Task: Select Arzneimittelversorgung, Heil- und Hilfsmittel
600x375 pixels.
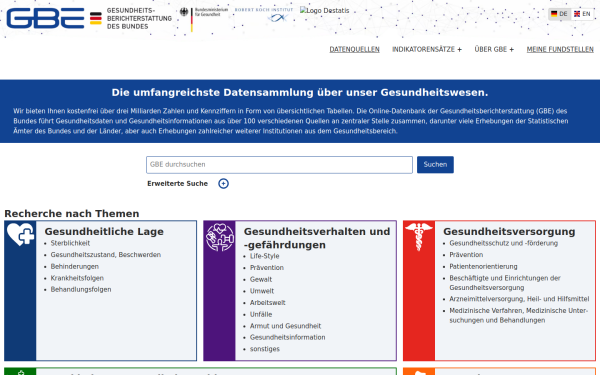Action: [519, 299]
